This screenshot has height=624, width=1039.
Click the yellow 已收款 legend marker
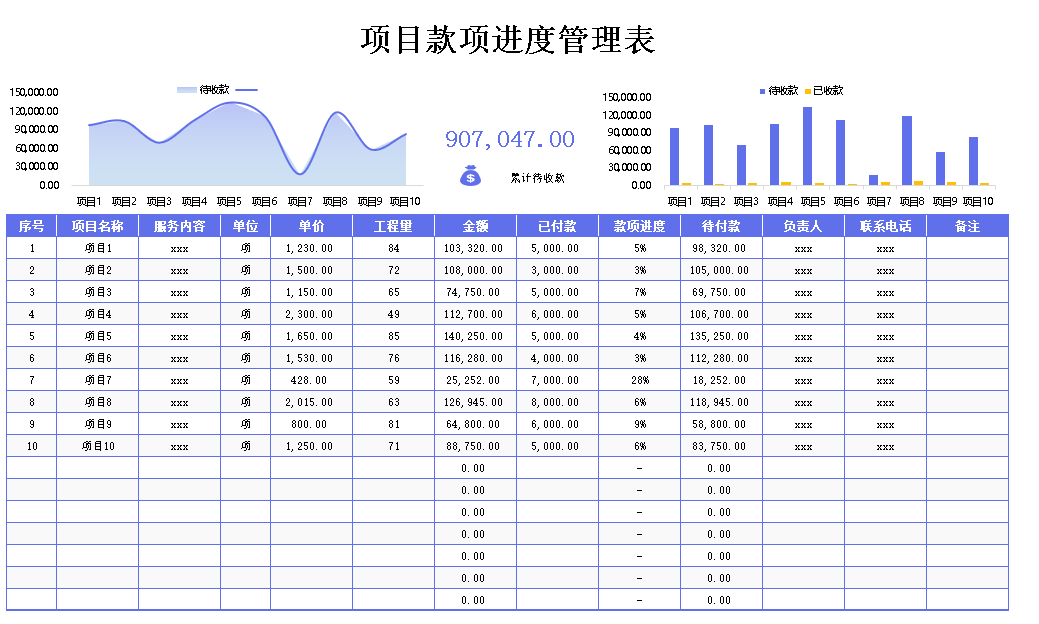tap(808, 91)
